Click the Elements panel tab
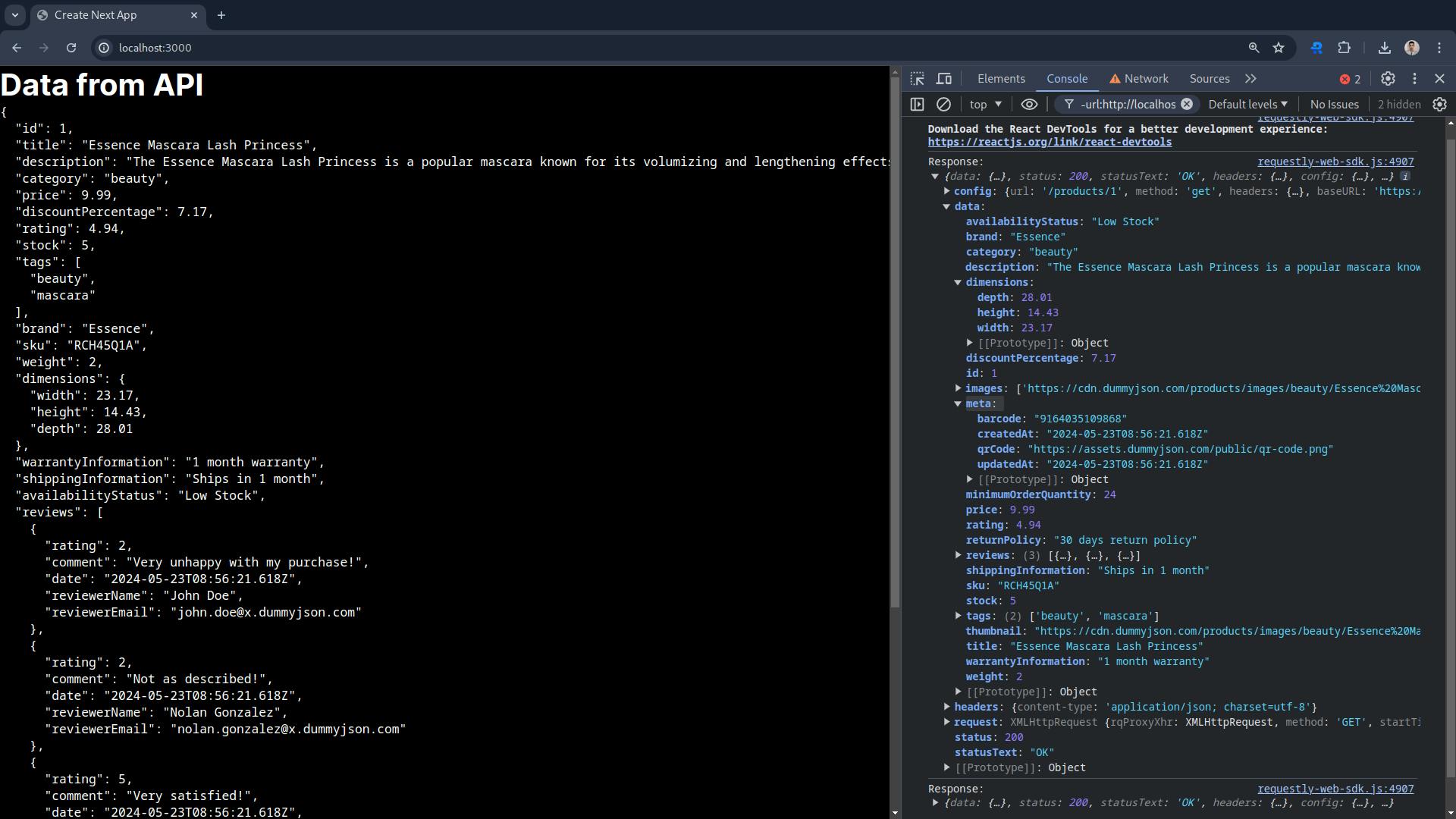1456x819 pixels. (x=1001, y=78)
